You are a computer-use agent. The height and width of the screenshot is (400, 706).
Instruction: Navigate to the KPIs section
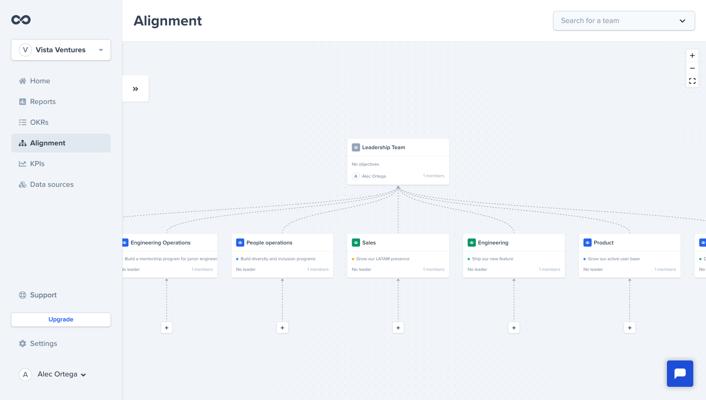coord(37,164)
